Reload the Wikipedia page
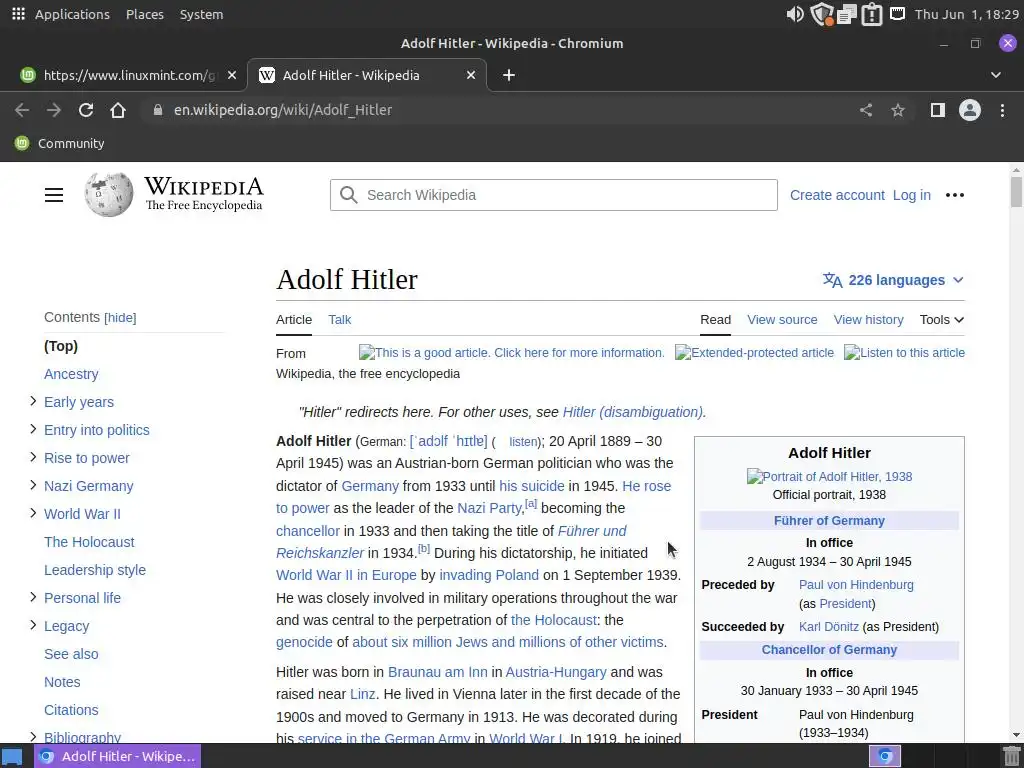 pos(86,110)
